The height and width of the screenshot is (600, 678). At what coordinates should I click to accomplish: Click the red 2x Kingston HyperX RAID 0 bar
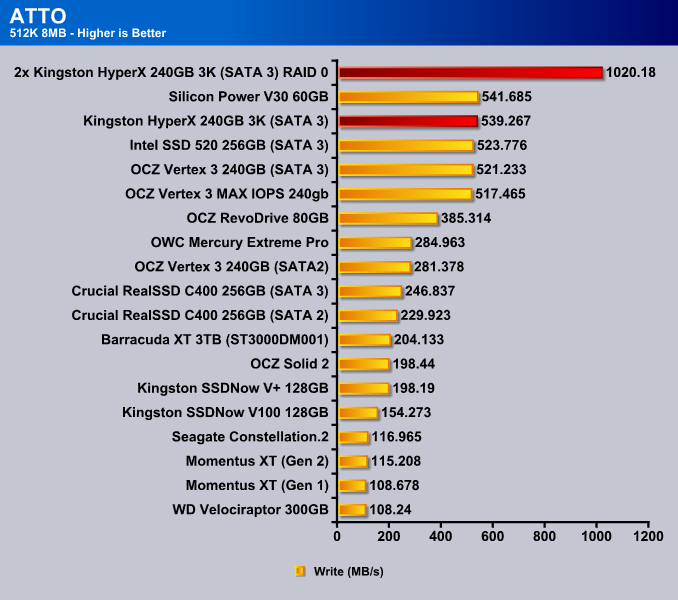(x=470, y=73)
